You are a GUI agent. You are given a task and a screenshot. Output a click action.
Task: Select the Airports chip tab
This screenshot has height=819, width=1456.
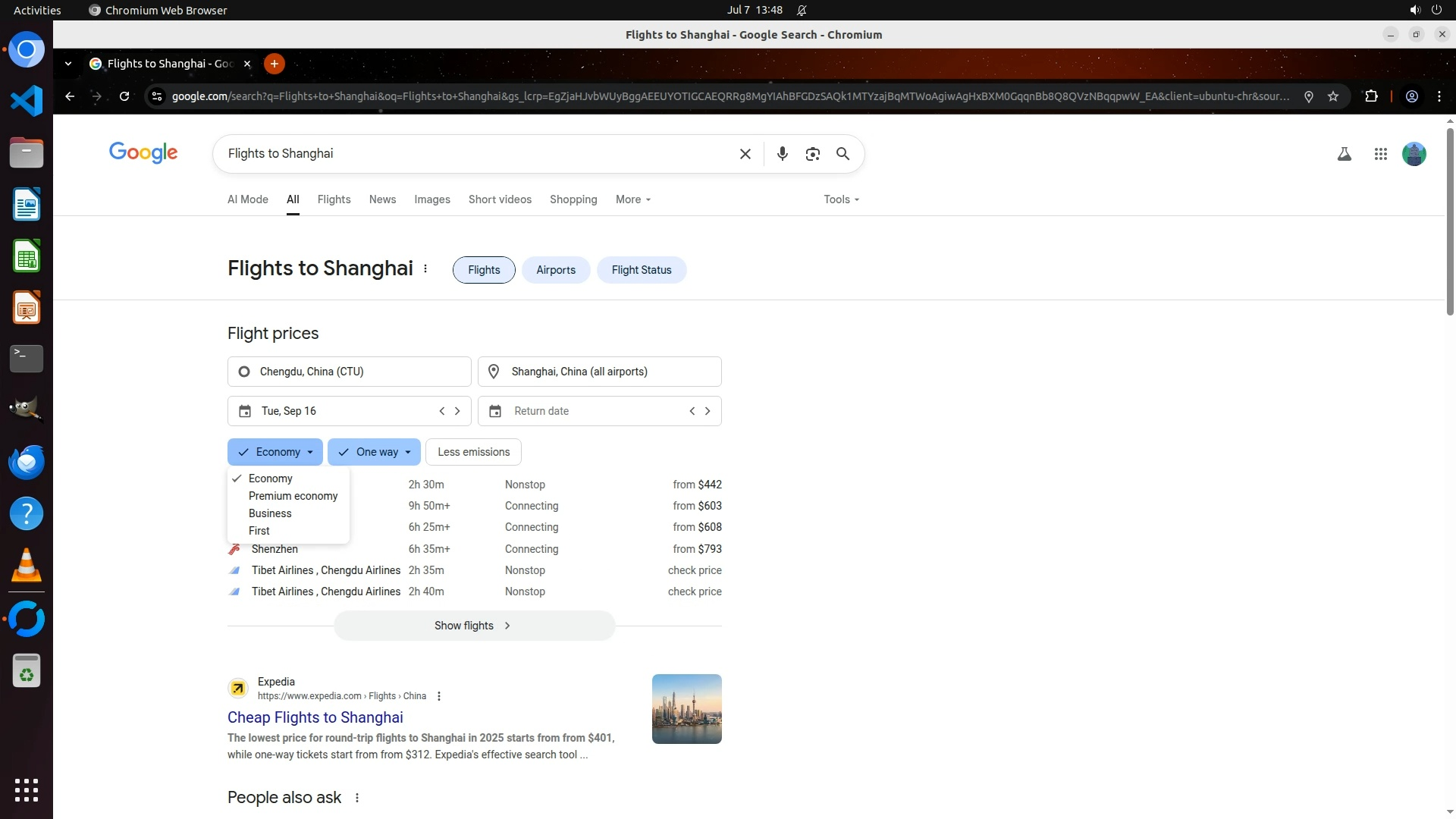click(x=555, y=270)
